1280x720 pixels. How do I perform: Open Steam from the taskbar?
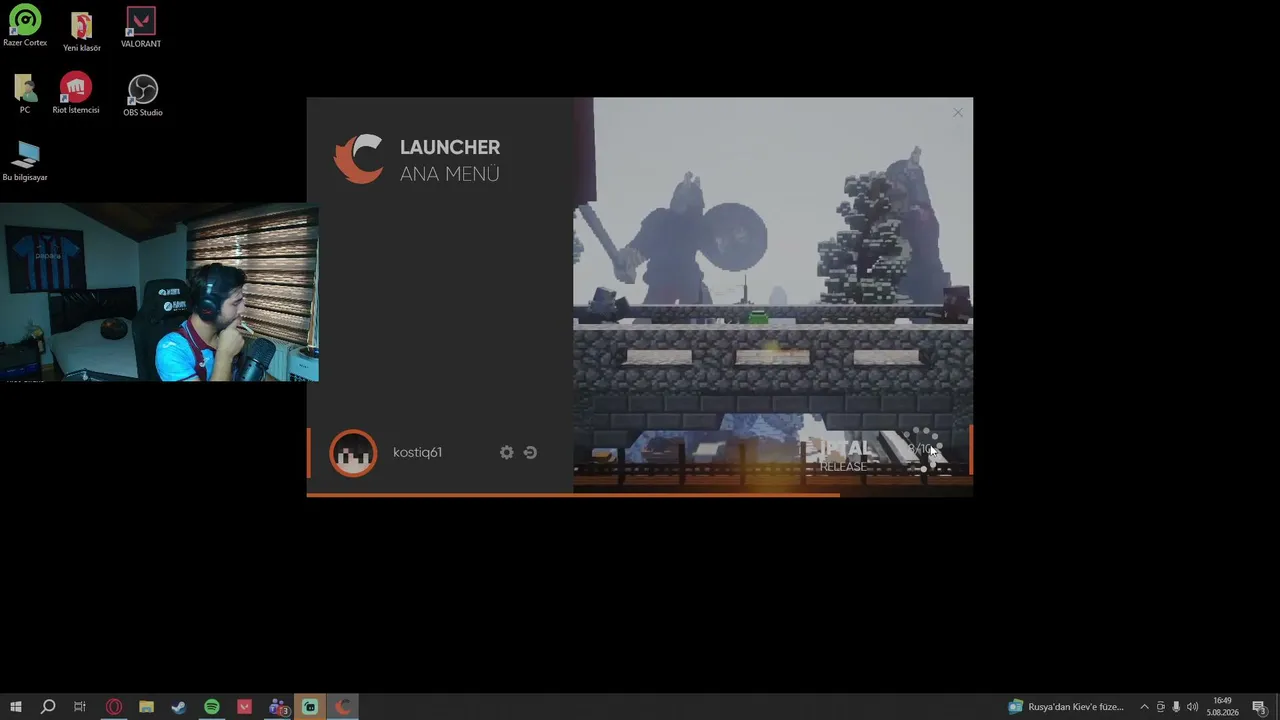tap(179, 707)
